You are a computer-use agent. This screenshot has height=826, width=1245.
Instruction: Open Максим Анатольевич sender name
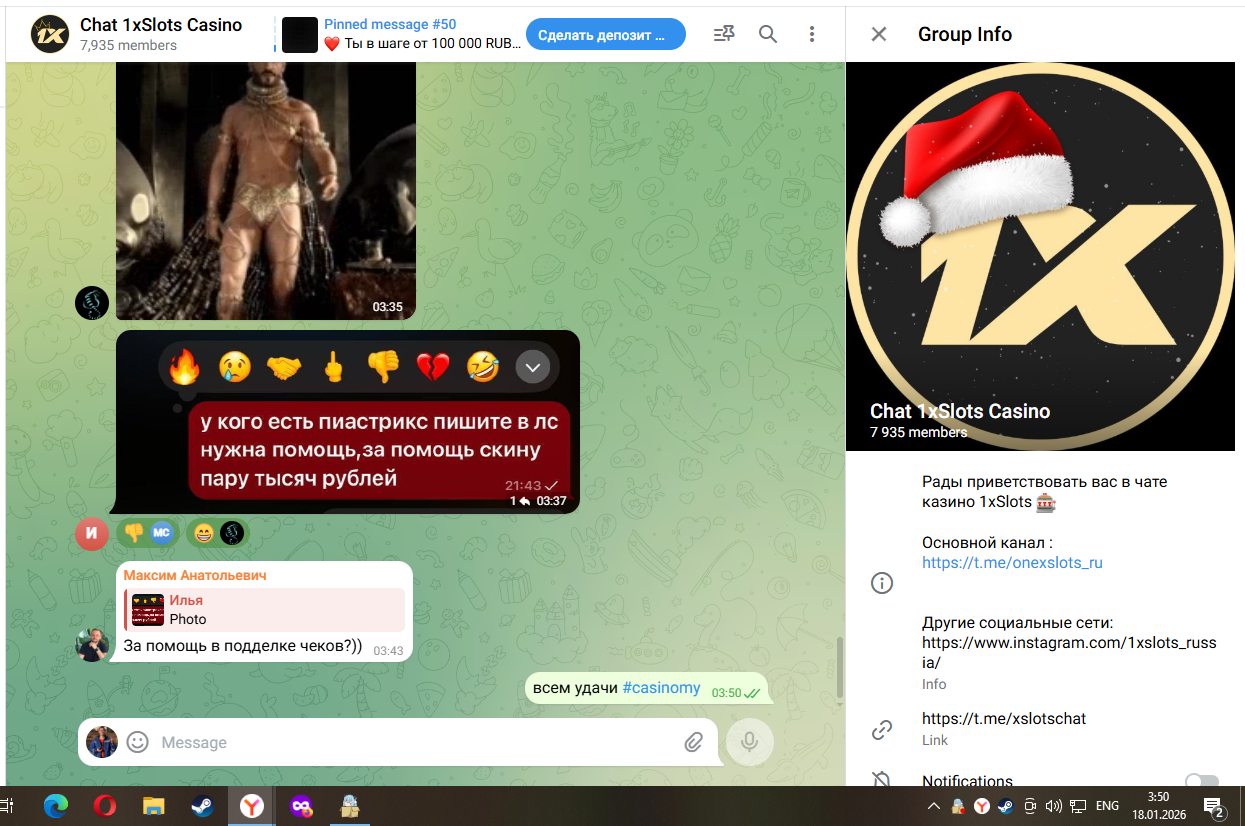[195, 575]
